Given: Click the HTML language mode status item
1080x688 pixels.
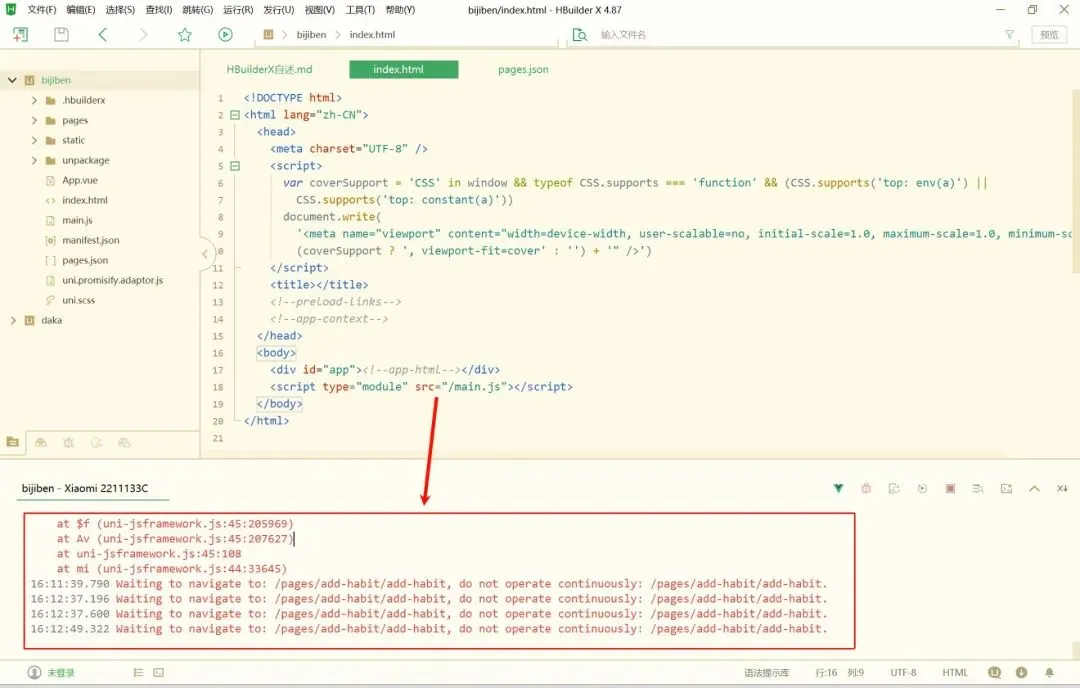Looking at the screenshot, I should pyautogui.click(x=955, y=673).
